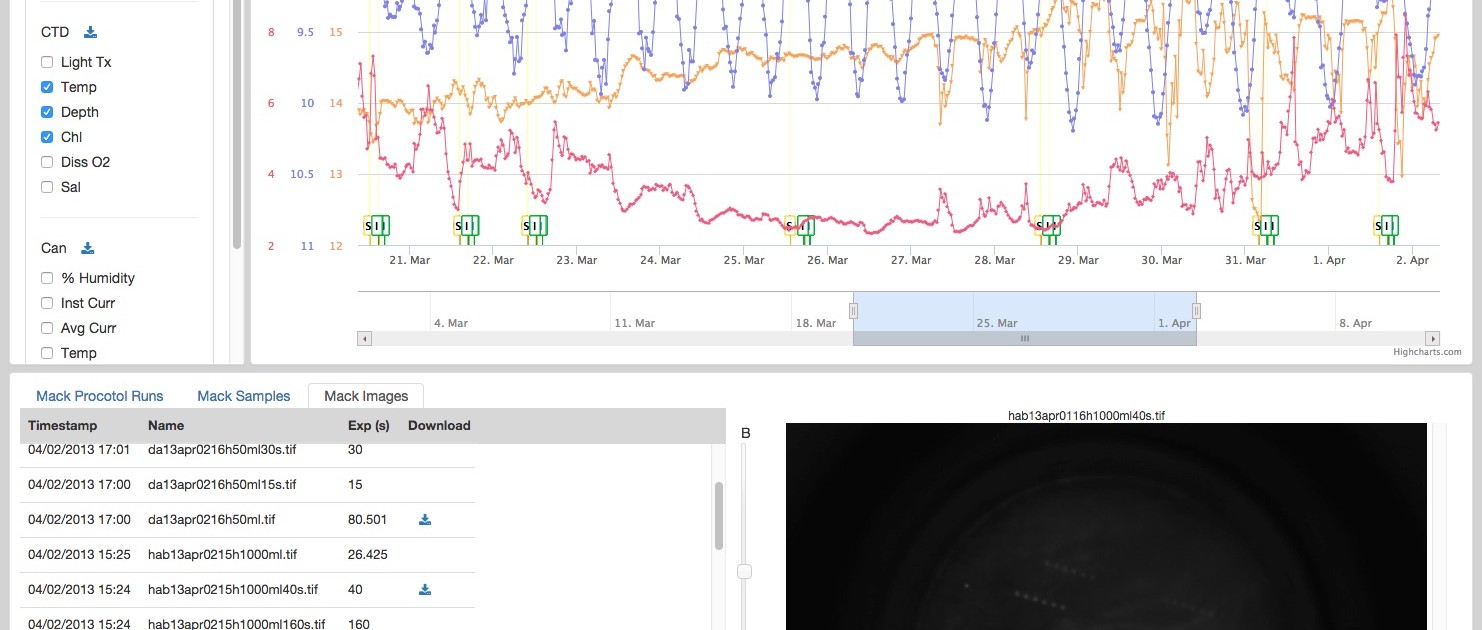Click the navigator scrollbar right arrow
The height and width of the screenshot is (630, 1482).
point(1433,339)
